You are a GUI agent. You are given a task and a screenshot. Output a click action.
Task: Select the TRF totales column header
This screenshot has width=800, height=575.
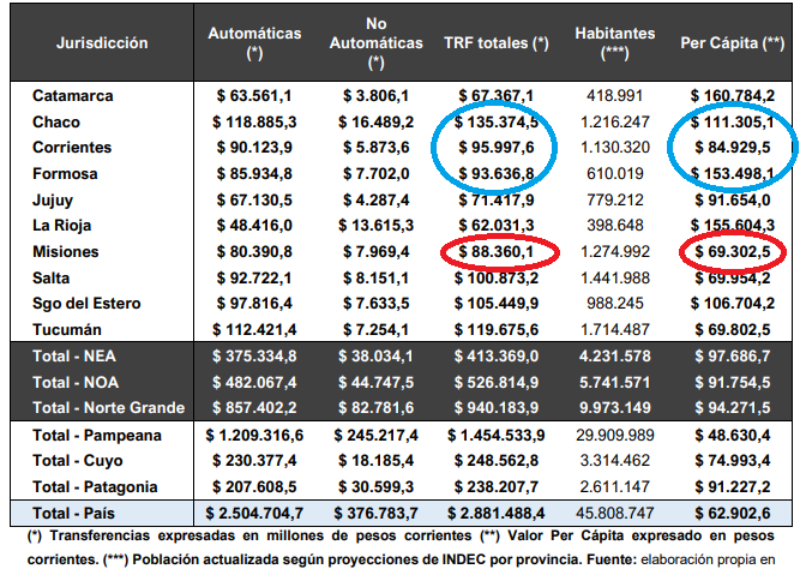[497, 43]
